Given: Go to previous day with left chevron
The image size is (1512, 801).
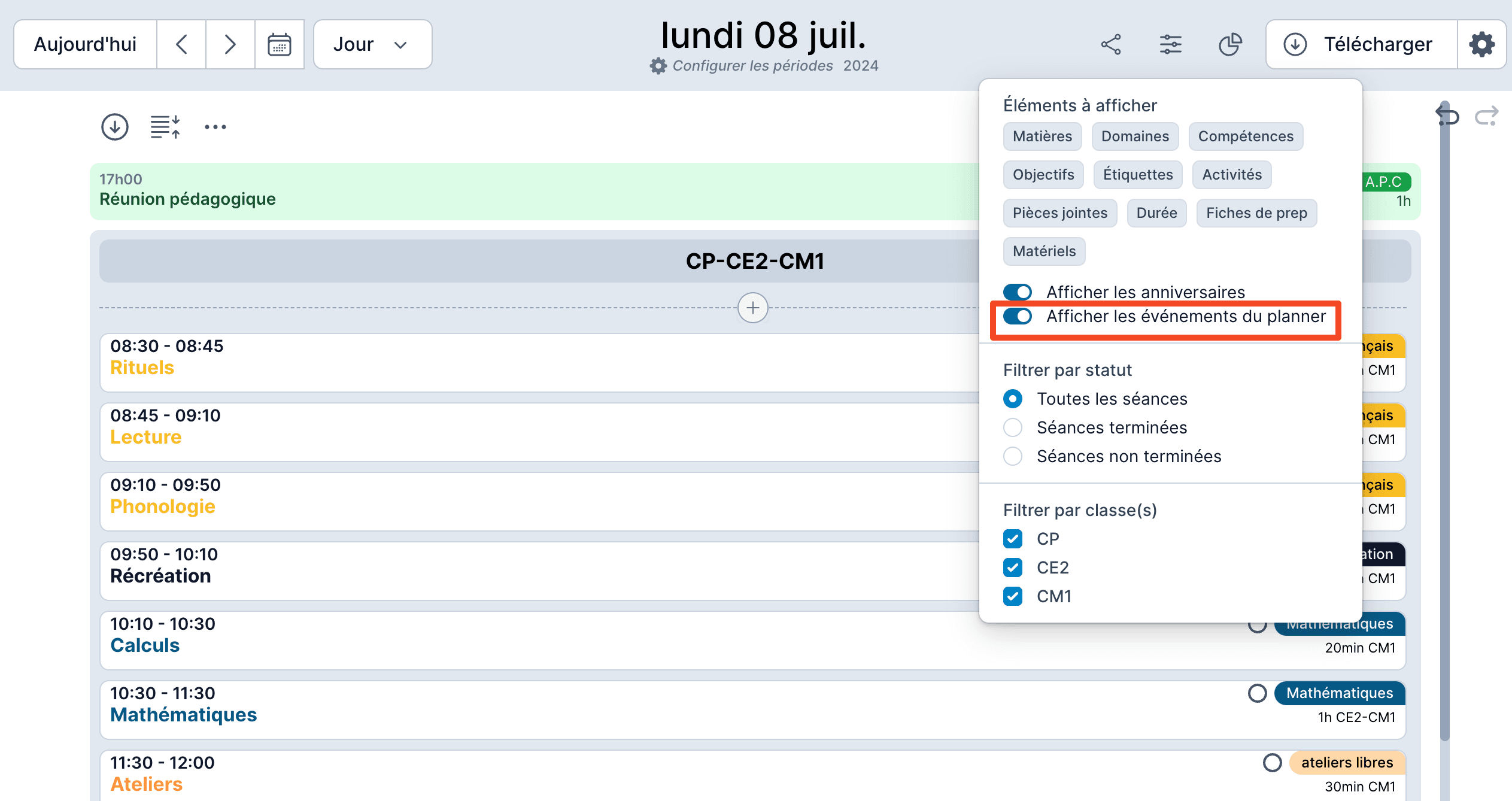Looking at the screenshot, I should click(x=182, y=44).
